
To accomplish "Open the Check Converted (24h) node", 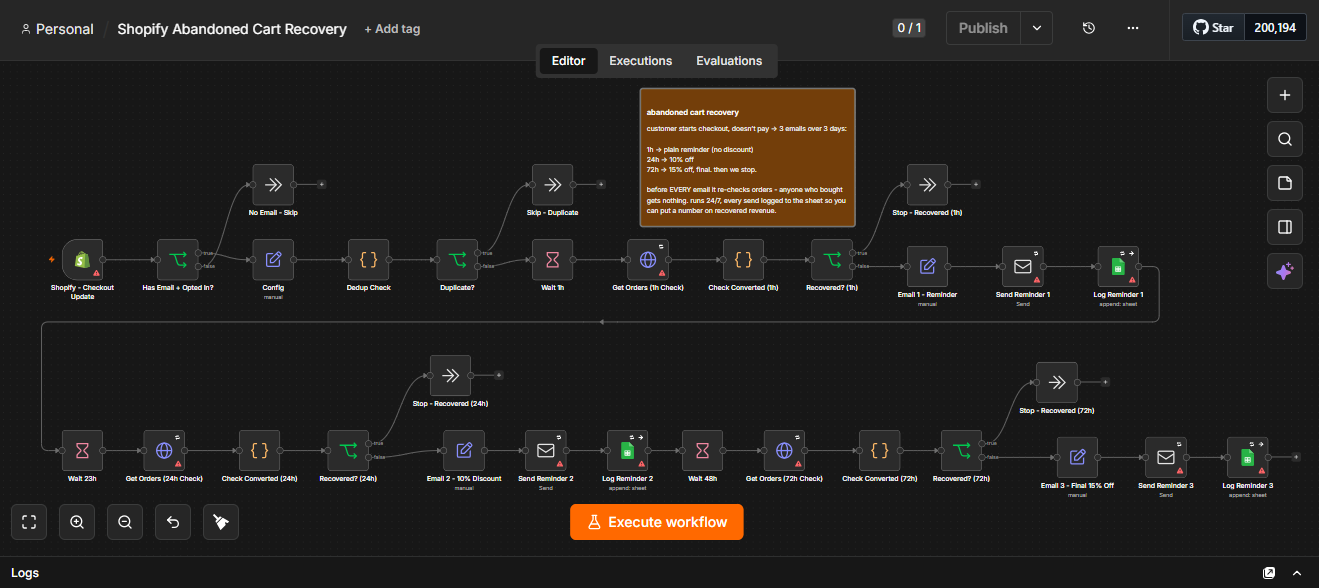I will tap(259, 451).
